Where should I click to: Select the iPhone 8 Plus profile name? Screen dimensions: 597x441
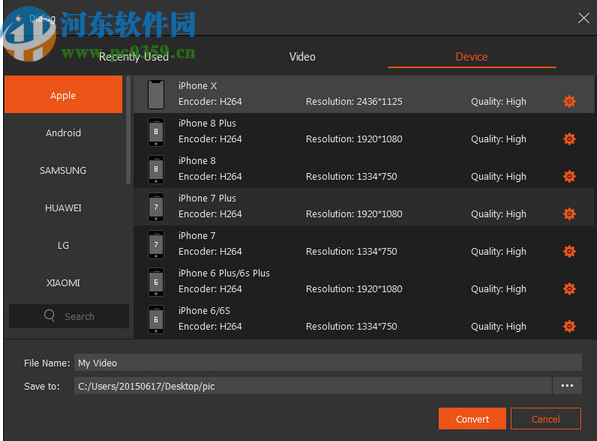(207, 123)
